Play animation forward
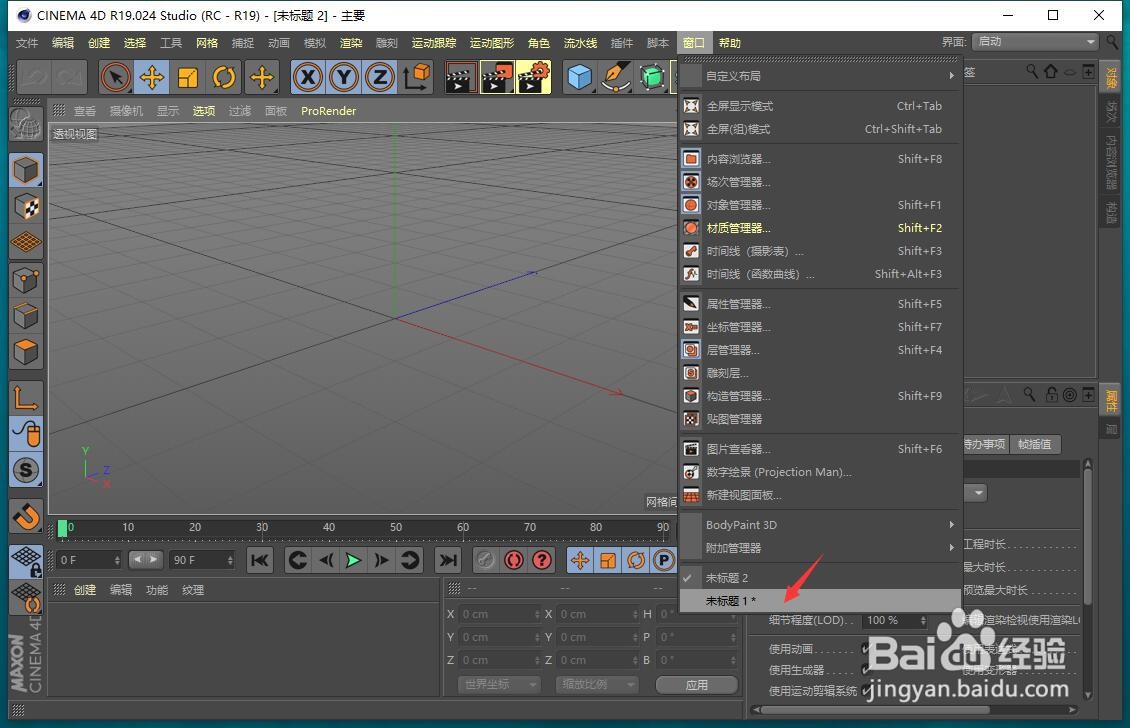The height and width of the screenshot is (728, 1130). pyautogui.click(x=353, y=560)
